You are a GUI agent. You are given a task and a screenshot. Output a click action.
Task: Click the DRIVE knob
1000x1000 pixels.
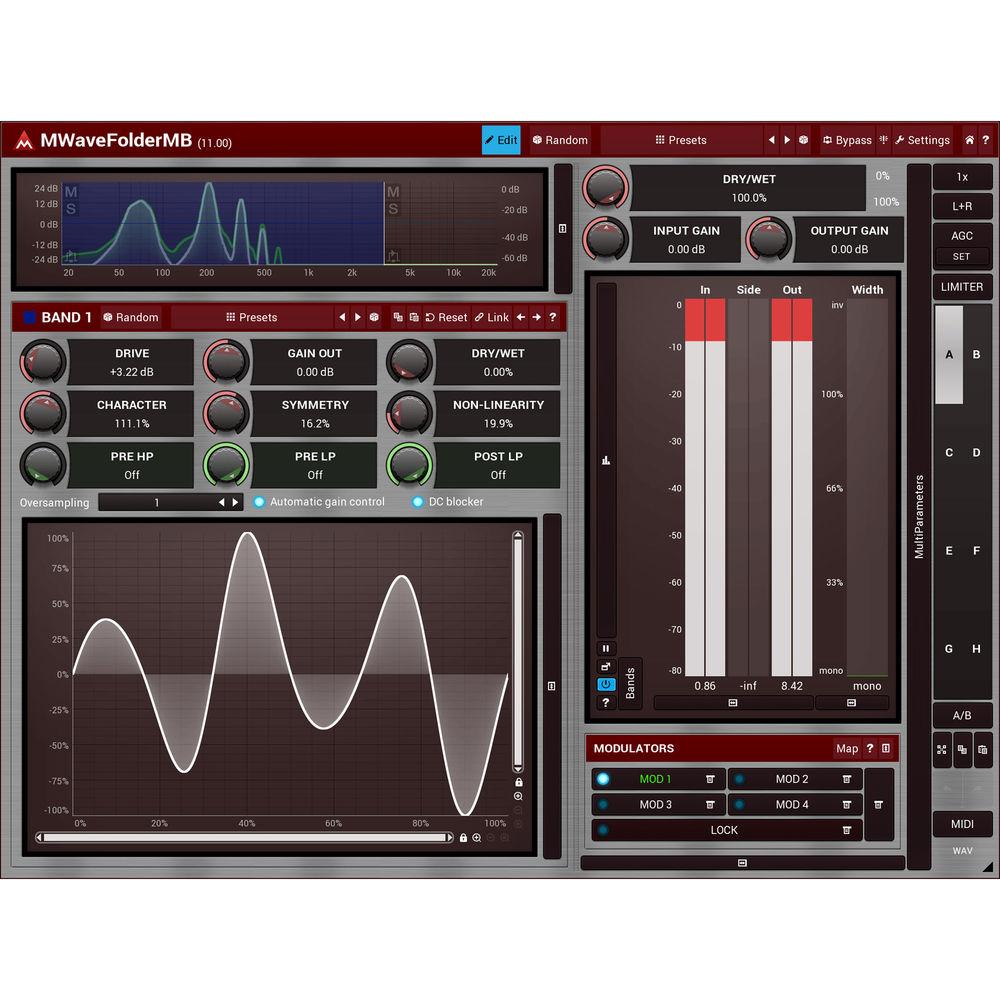click(42, 361)
